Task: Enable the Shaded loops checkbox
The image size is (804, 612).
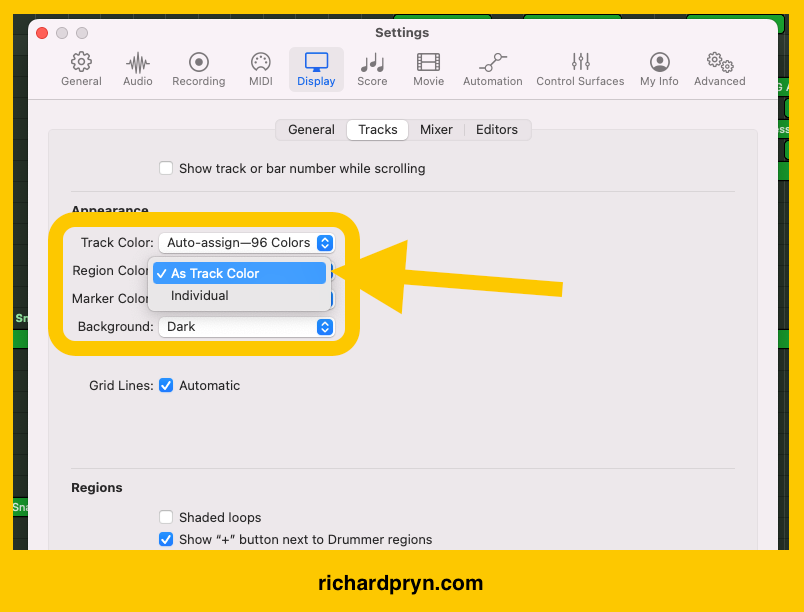Action: click(166, 517)
